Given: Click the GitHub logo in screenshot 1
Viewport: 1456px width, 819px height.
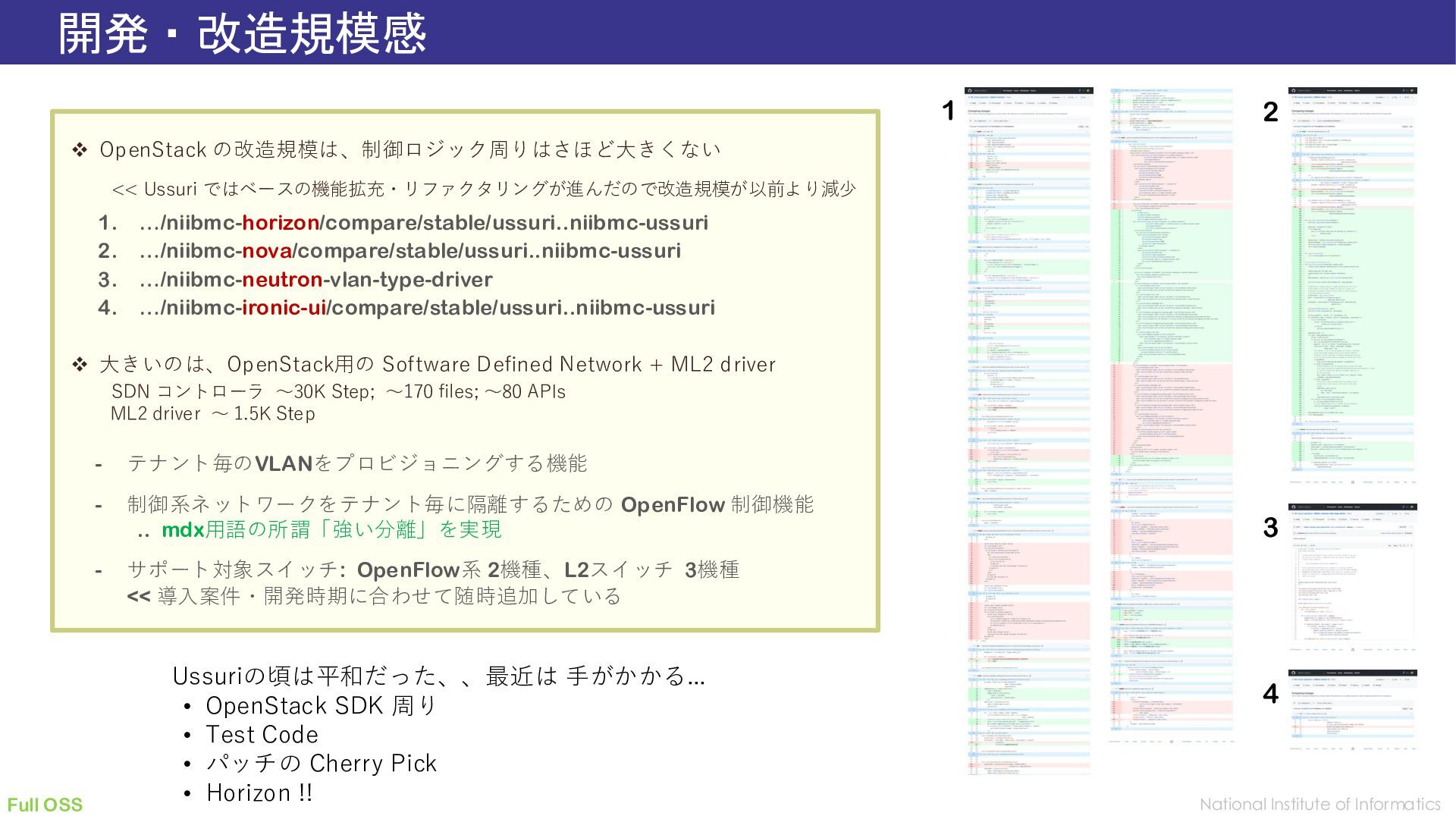Looking at the screenshot, I should (x=969, y=91).
